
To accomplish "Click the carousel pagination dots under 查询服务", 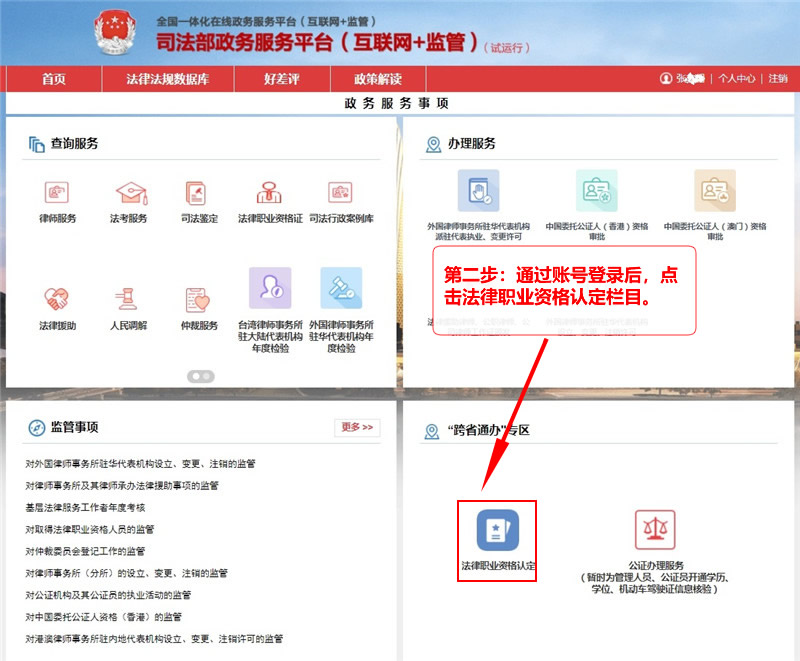I will (201, 376).
